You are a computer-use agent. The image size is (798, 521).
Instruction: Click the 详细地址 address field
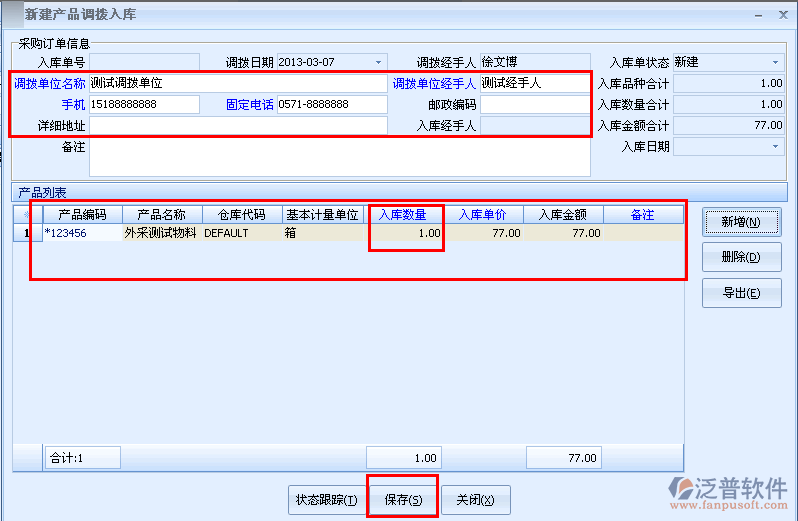[x=237, y=125]
